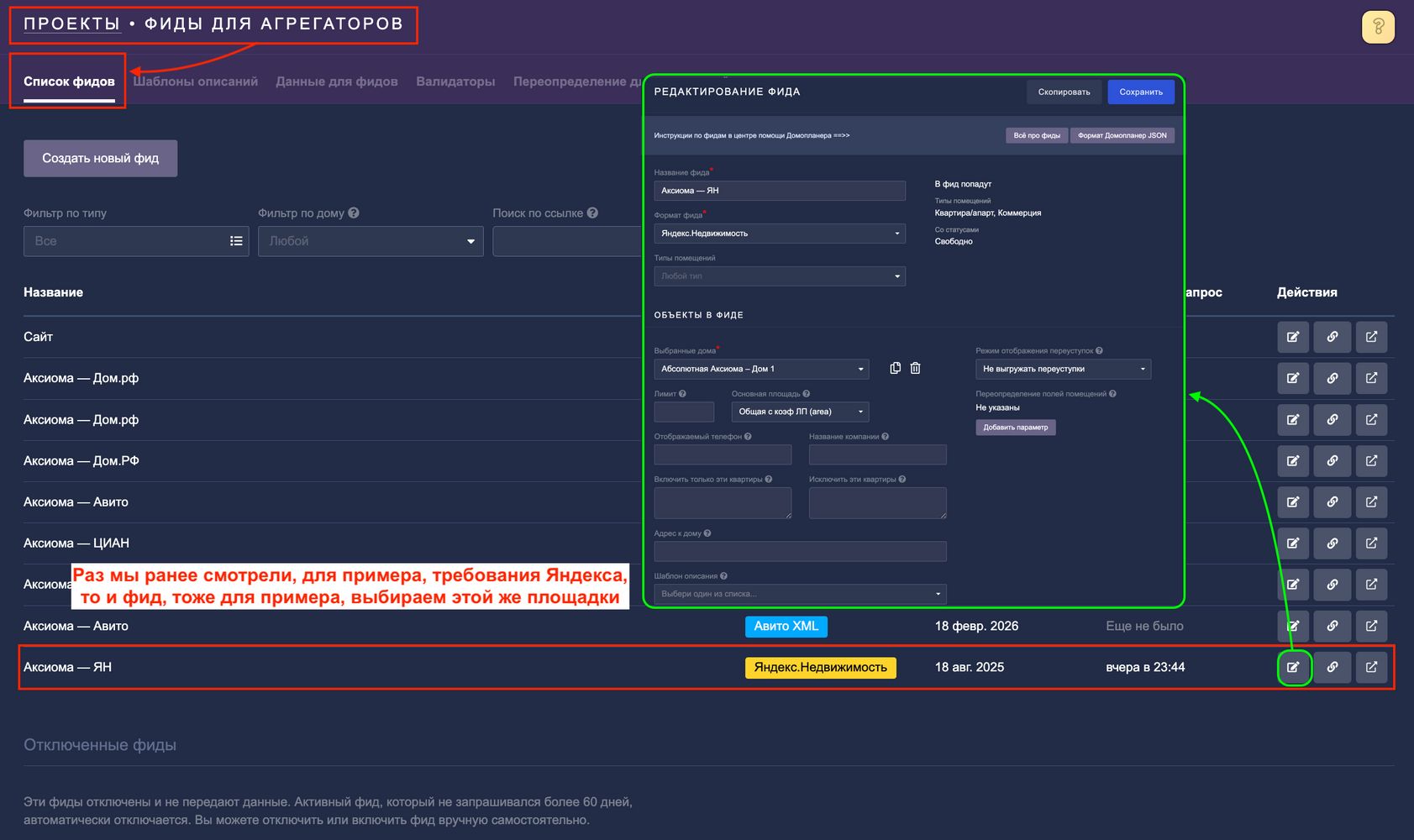This screenshot has width=1414, height=840.
Task: Copy link icon for Аксиома — ЯН feed
Action: tap(1332, 667)
